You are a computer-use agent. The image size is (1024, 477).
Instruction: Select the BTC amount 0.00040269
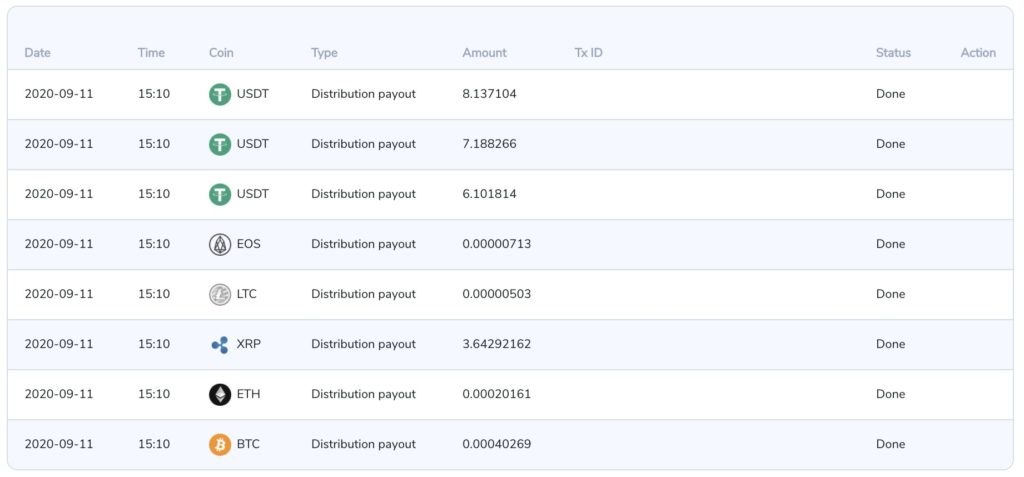[x=496, y=444]
